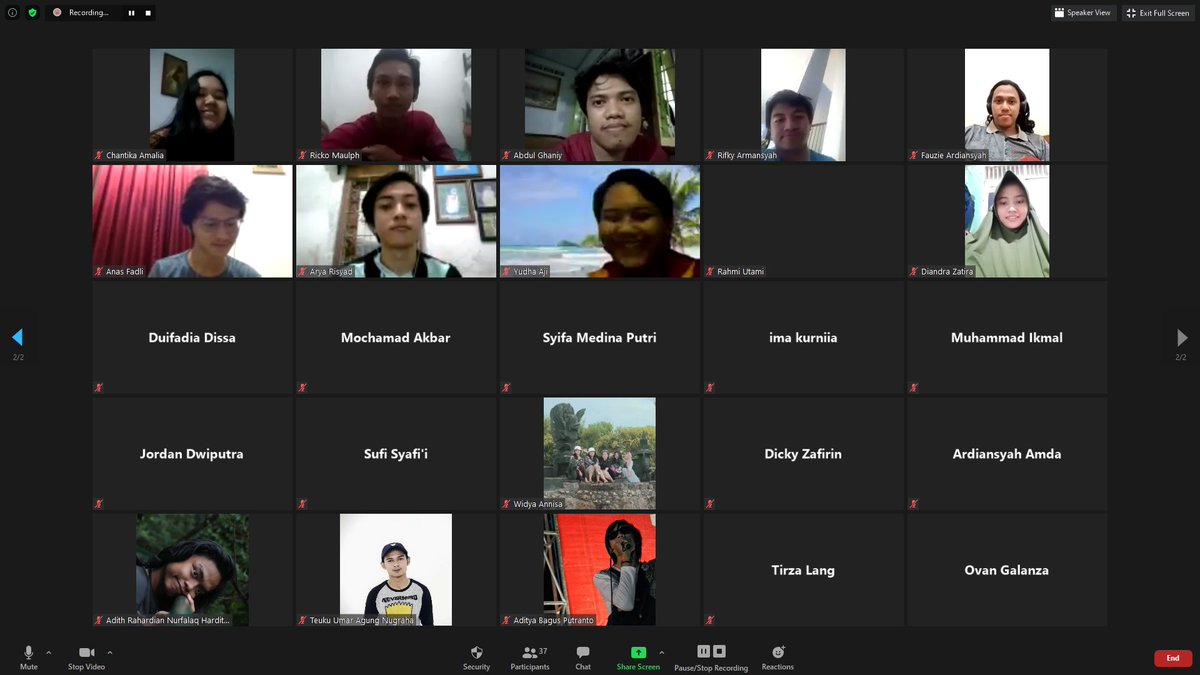Click the Recording... status label
This screenshot has width=1200, height=675.
click(88, 13)
